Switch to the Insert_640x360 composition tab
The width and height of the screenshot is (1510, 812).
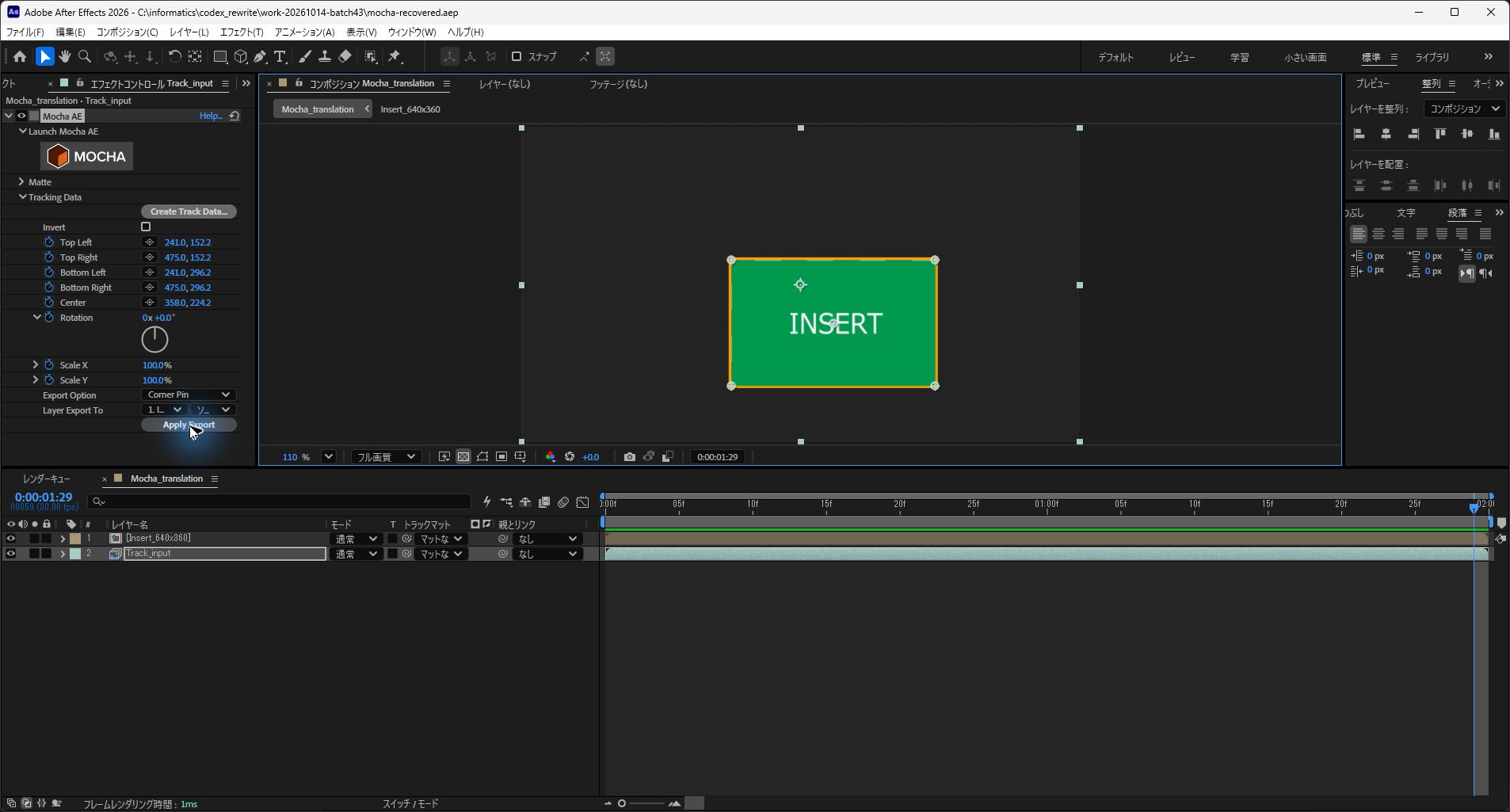click(410, 109)
